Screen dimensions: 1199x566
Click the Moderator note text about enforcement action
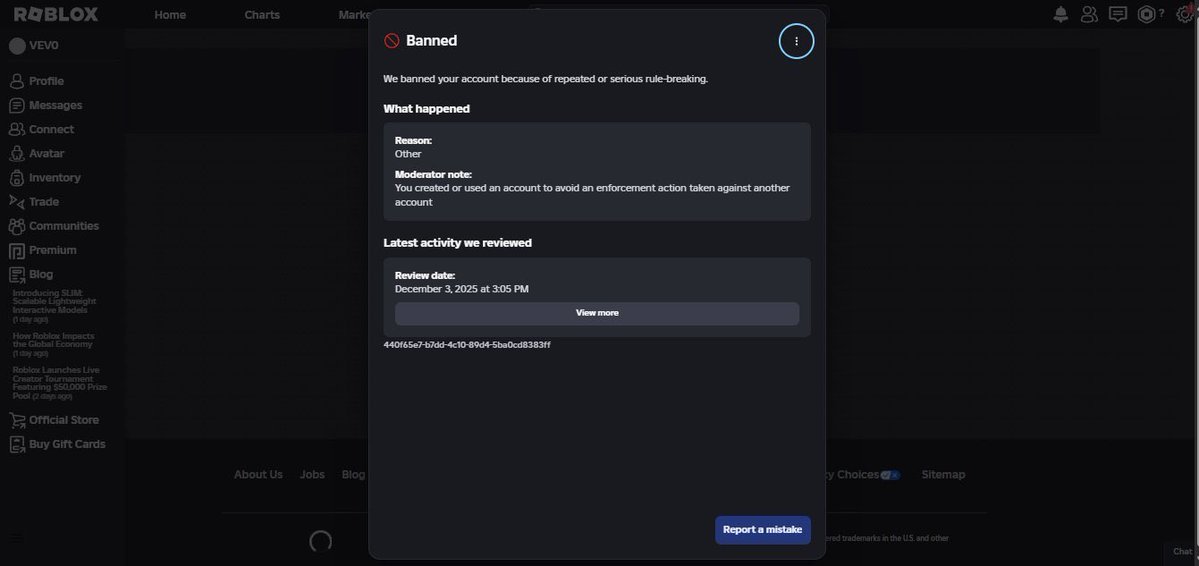coord(592,195)
